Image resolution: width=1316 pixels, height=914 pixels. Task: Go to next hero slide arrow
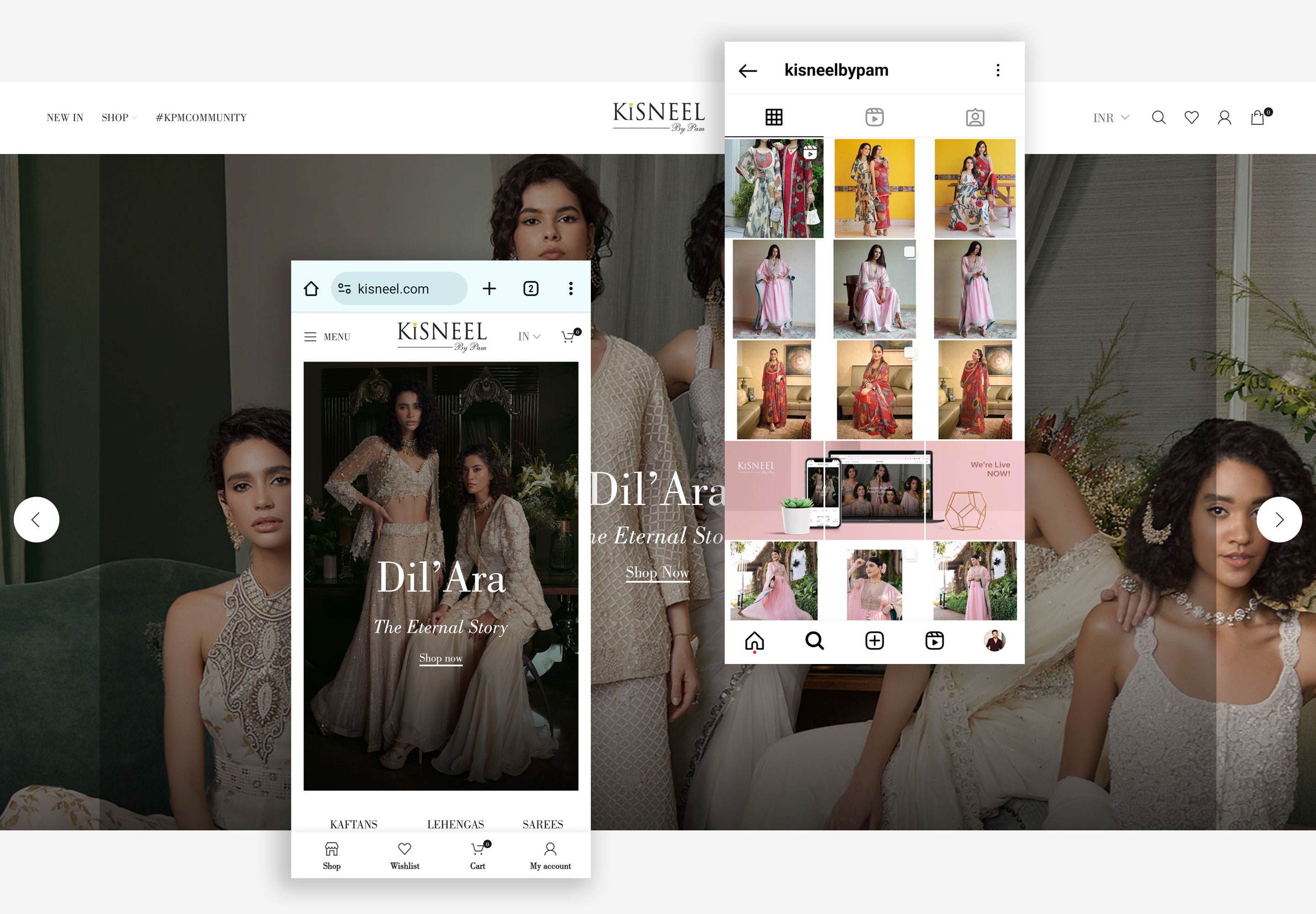point(1279,520)
